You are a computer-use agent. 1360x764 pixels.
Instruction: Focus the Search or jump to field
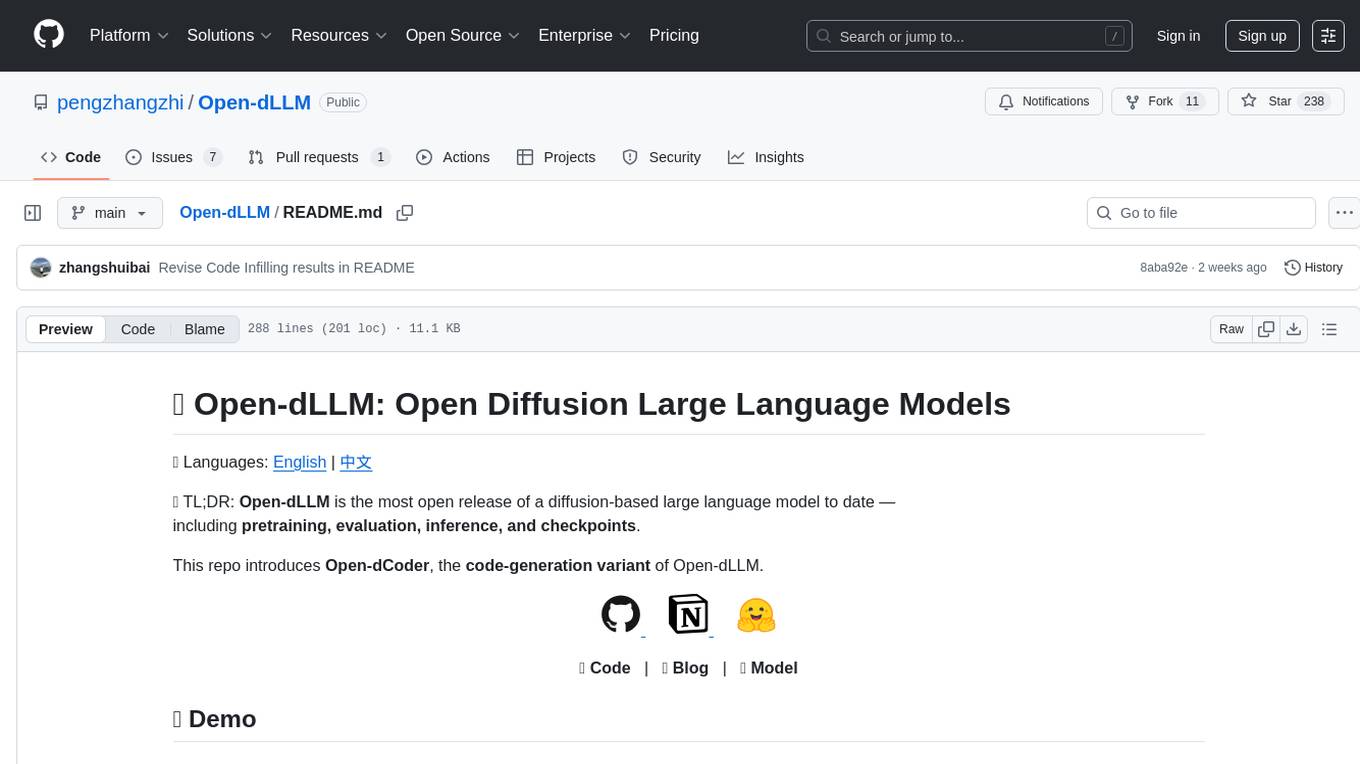969,36
